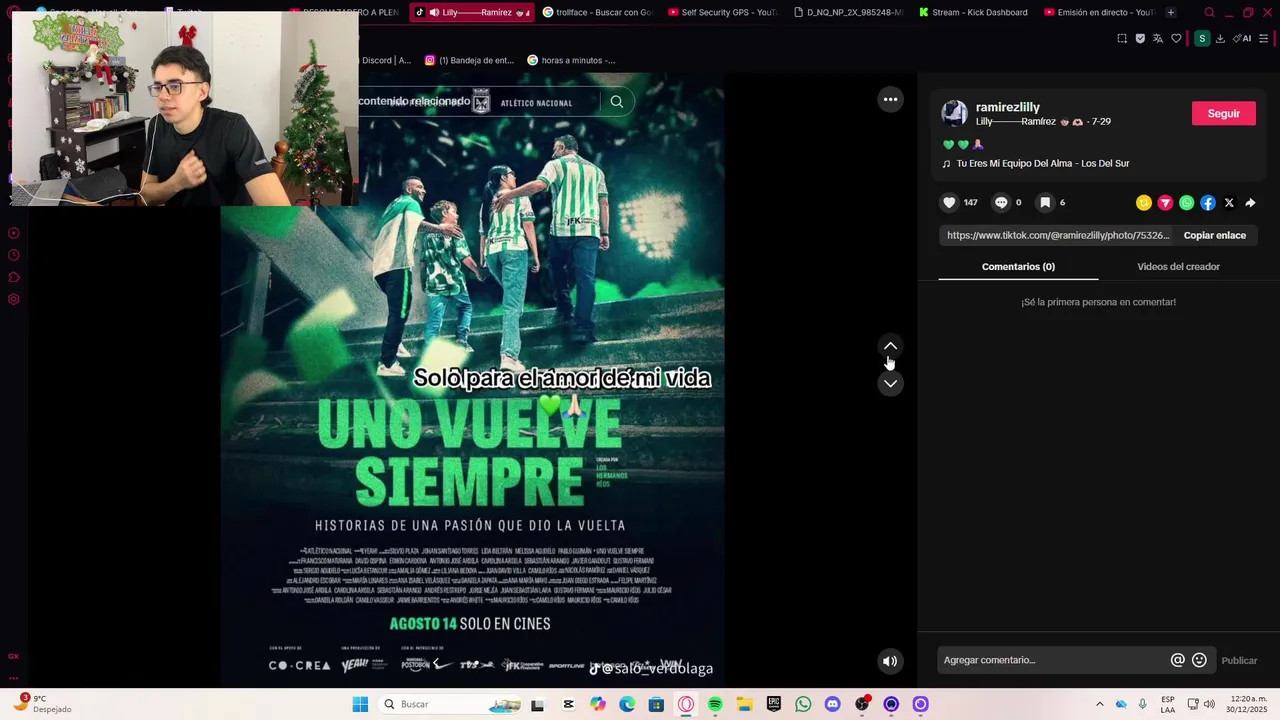Click the translate page icon

(x=1158, y=38)
